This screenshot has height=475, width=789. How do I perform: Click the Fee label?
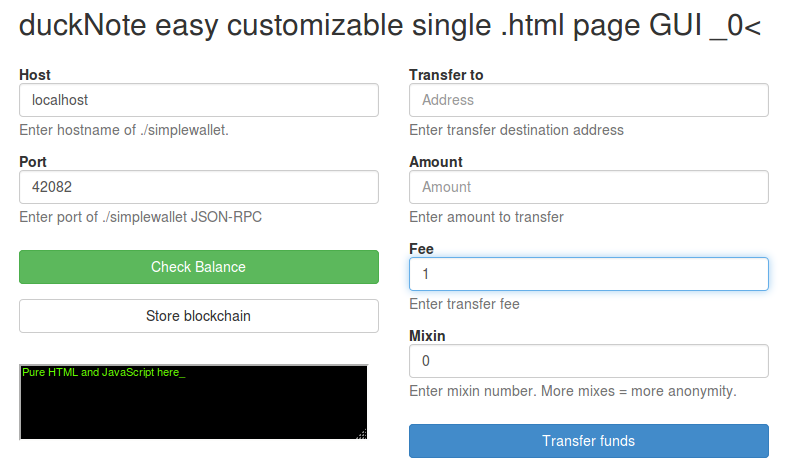click(421, 249)
